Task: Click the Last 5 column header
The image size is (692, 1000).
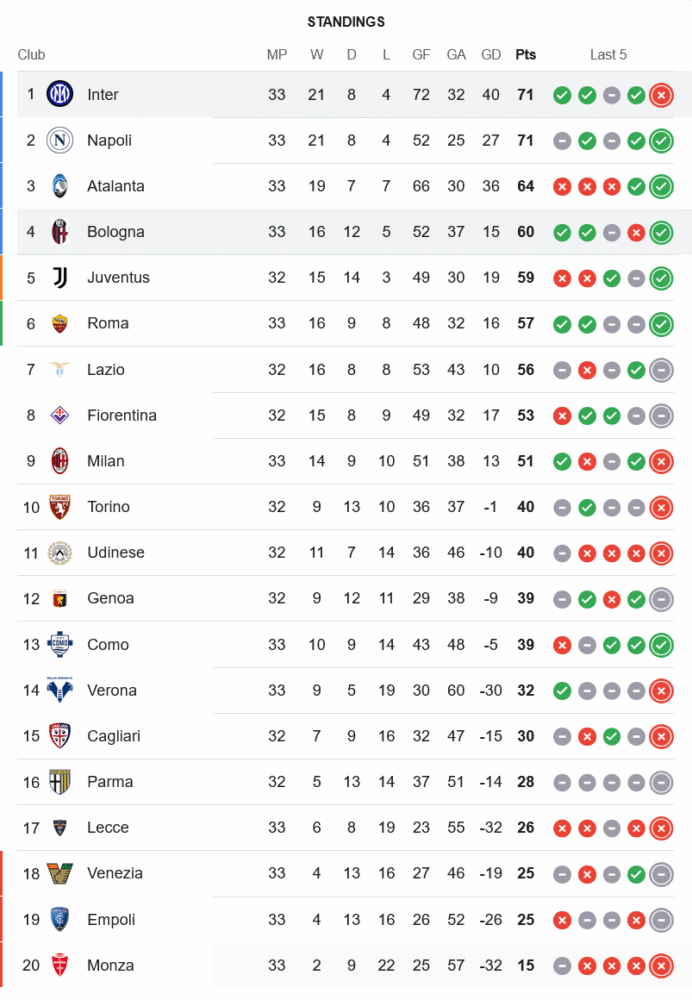Action: [x=608, y=55]
